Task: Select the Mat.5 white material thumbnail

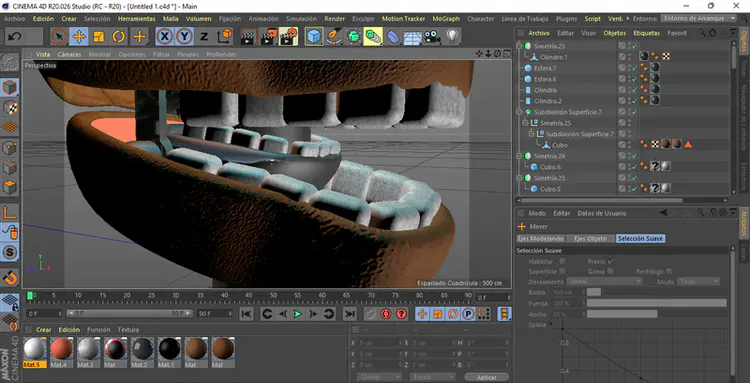Action: (x=35, y=349)
